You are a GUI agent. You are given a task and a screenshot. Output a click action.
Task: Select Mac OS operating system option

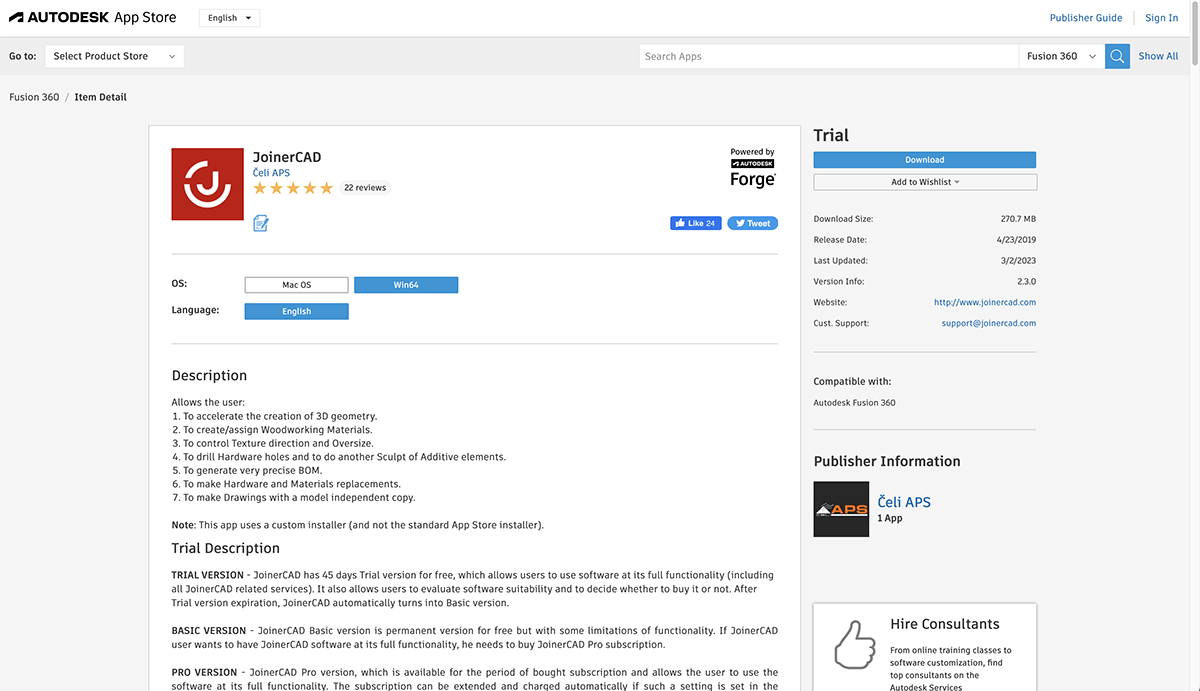click(x=296, y=285)
